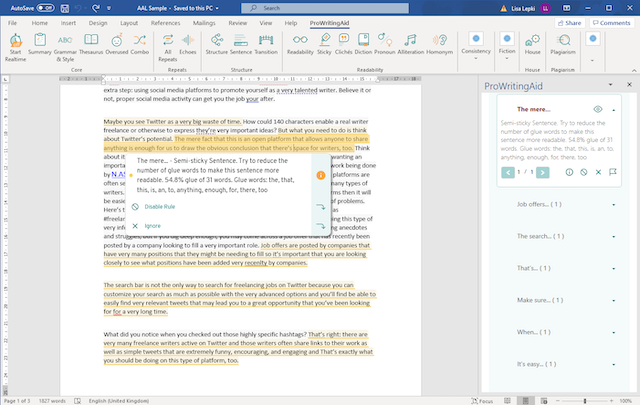This screenshot has height=405, width=640.
Task: Expand the 'That's... (1)' item
Action: (x=613, y=269)
